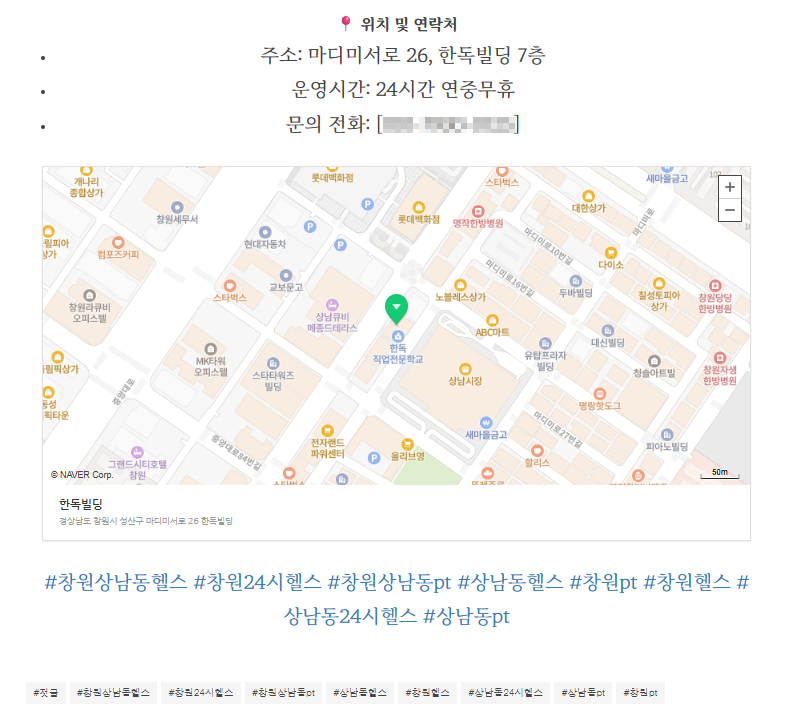
Task: Open hashtag link #상남동헬스 in post body
Action: click(510, 582)
